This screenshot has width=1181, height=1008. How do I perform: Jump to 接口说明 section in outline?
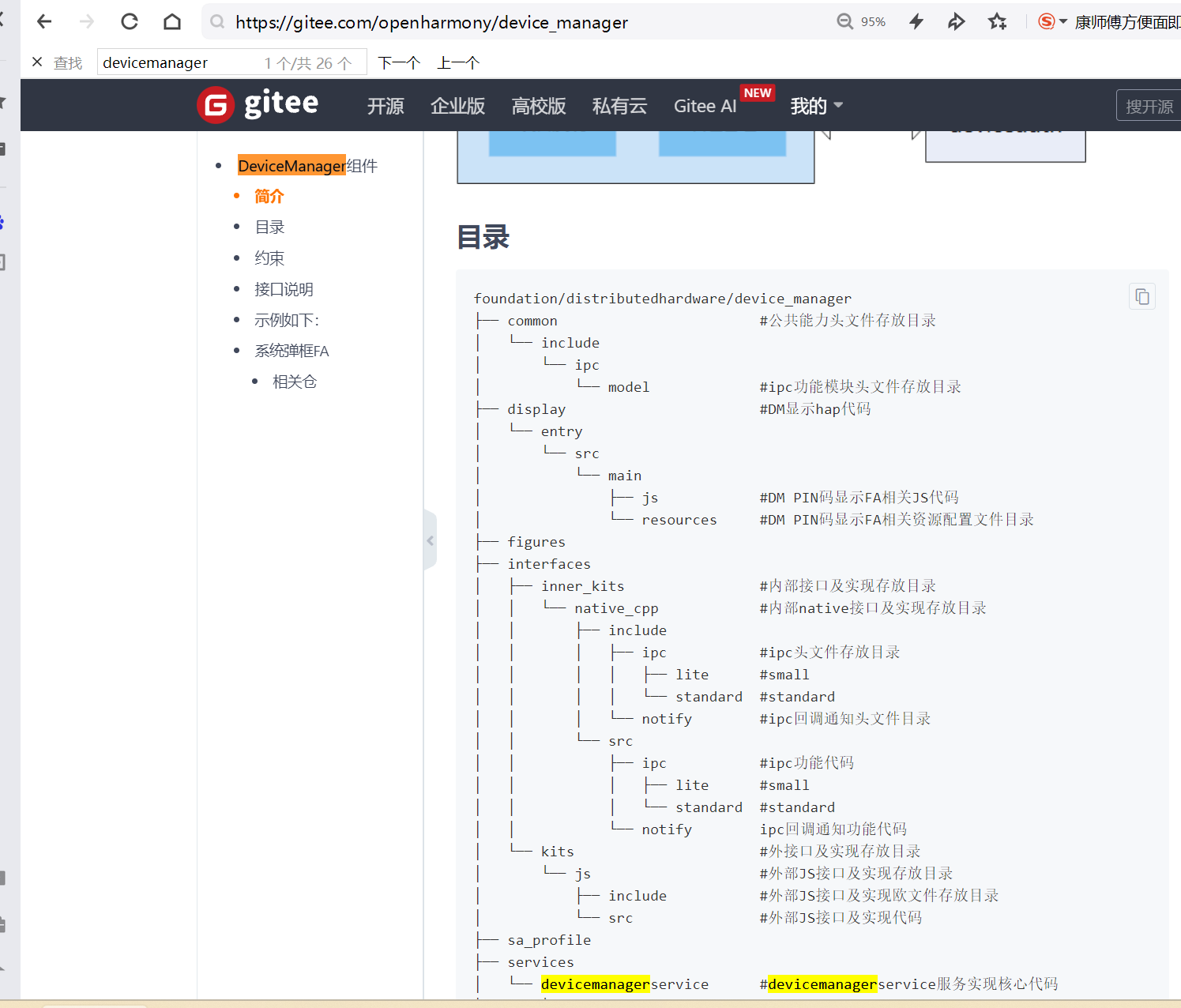tap(284, 289)
